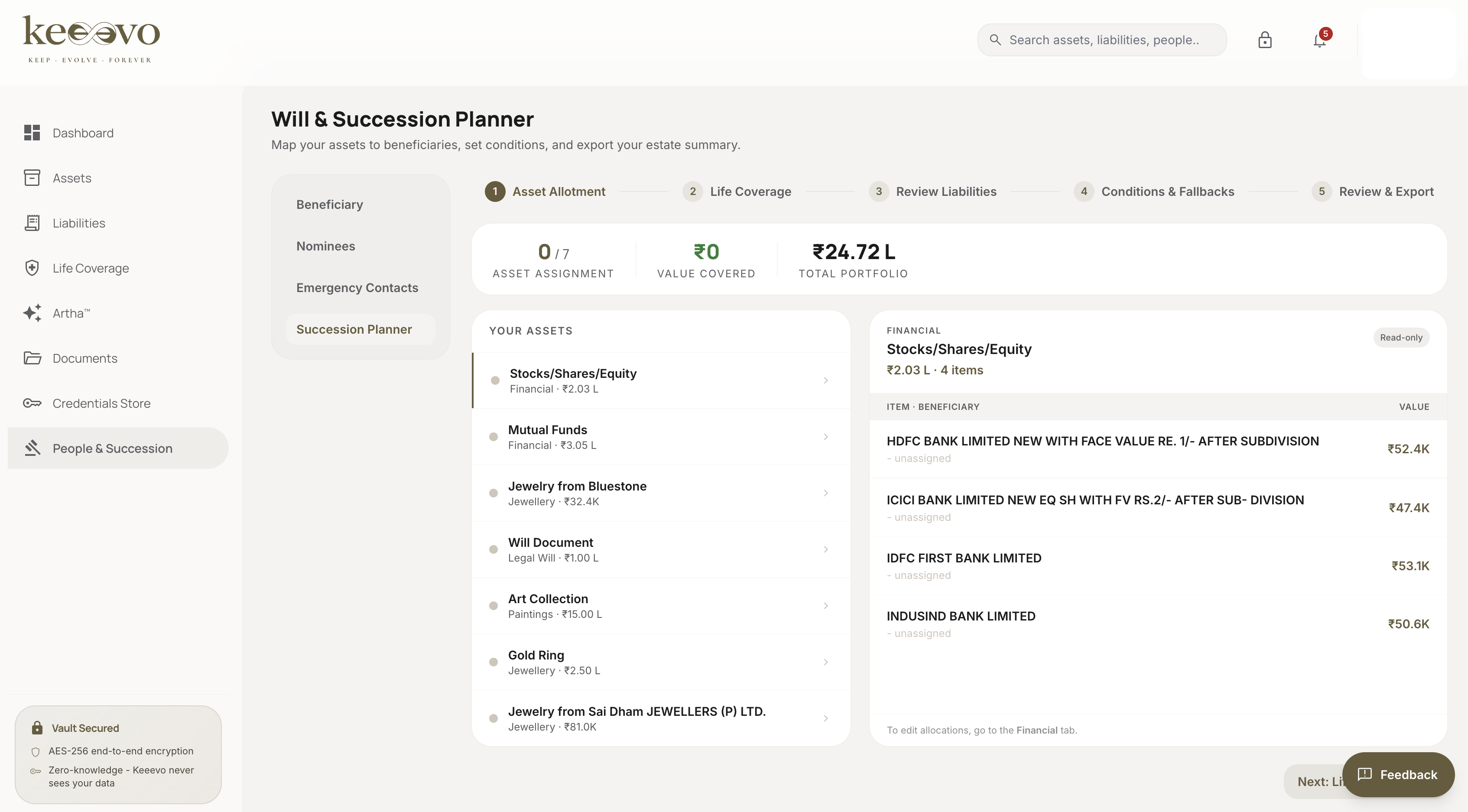
Task: Open Life Coverage in the sidebar
Action: point(118,268)
